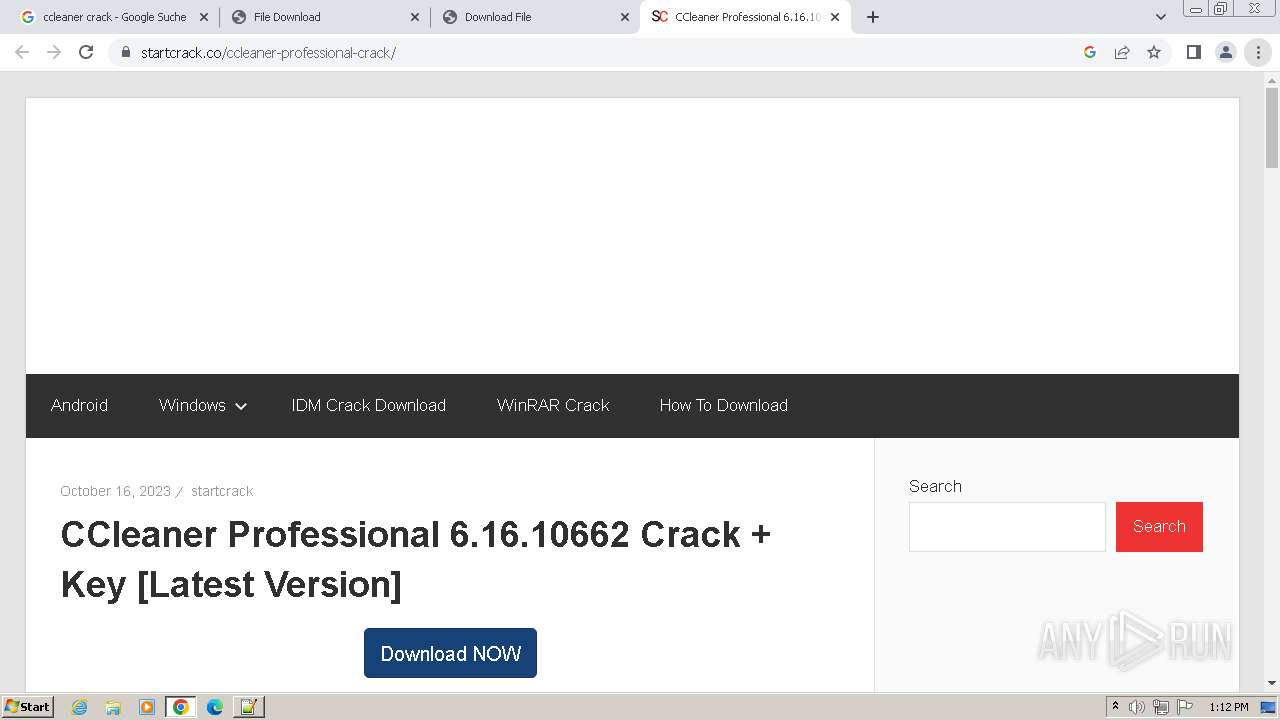Click the address bar URL
Image resolution: width=1280 pixels, height=720 pixels.
(268, 53)
